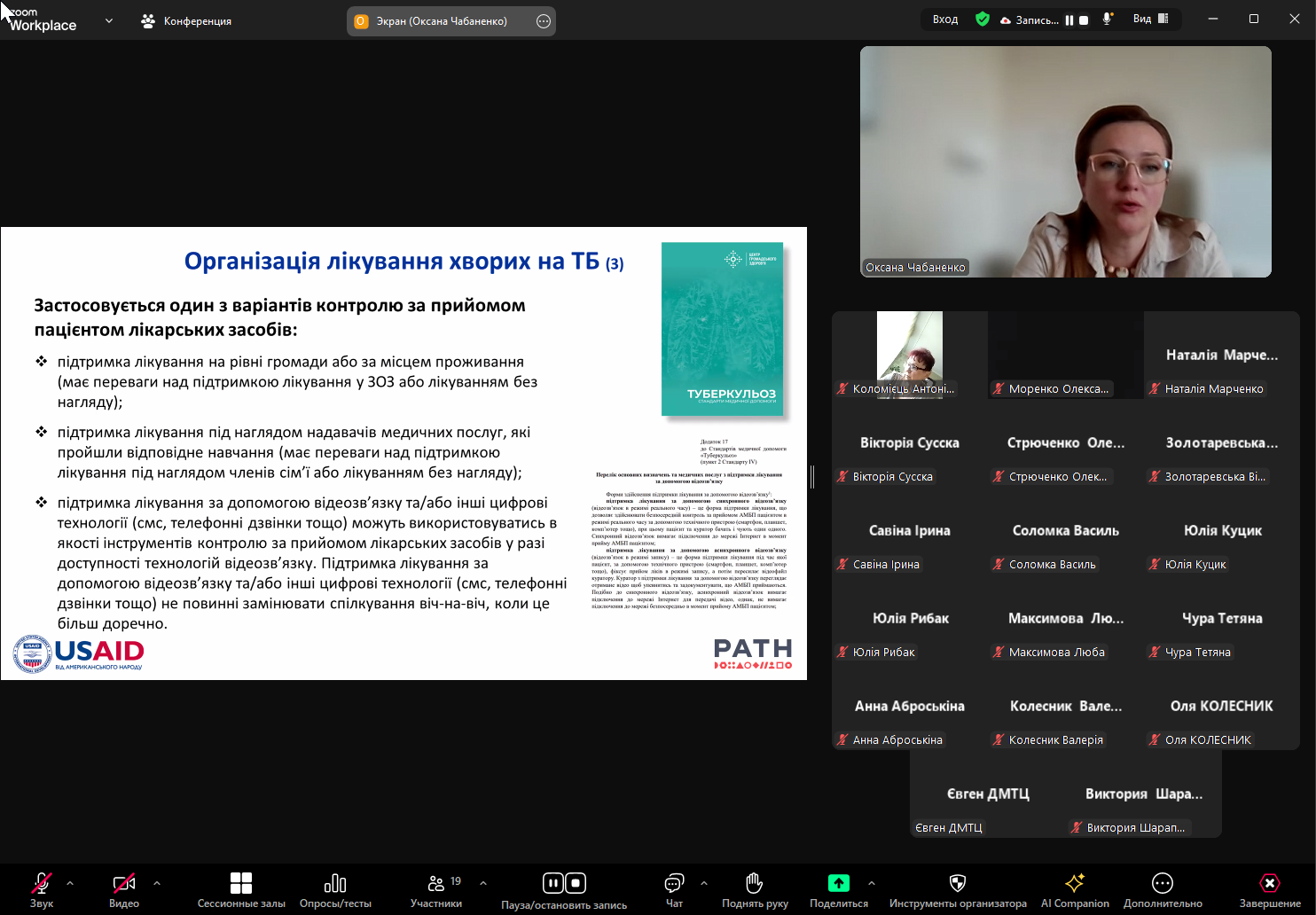Expand the share options arrow next to Поделиться

point(872,883)
